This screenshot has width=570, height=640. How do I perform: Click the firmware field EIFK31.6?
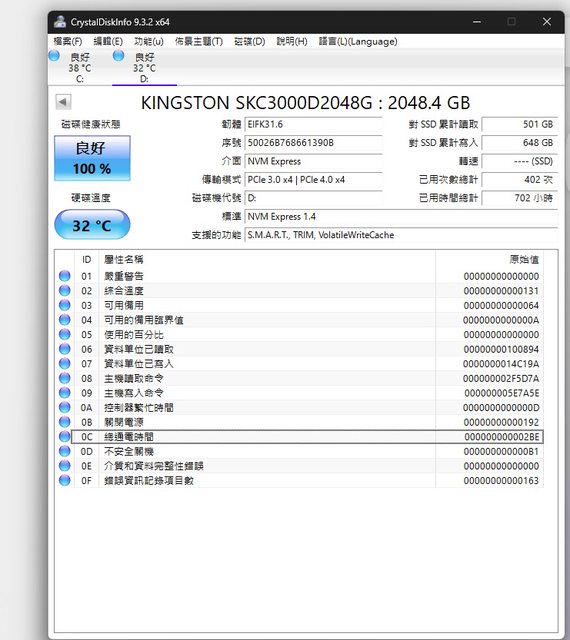click(313, 124)
